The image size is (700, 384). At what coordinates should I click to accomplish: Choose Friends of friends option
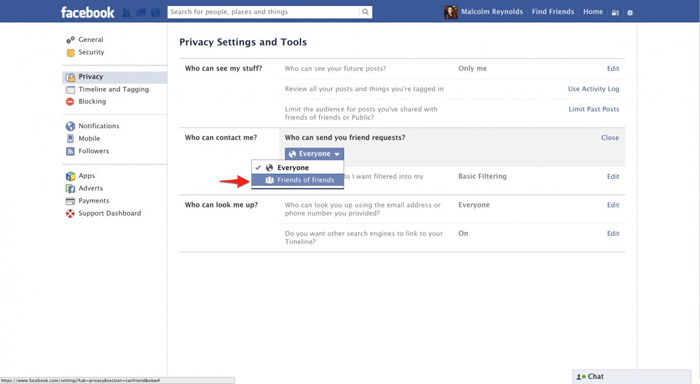297,180
